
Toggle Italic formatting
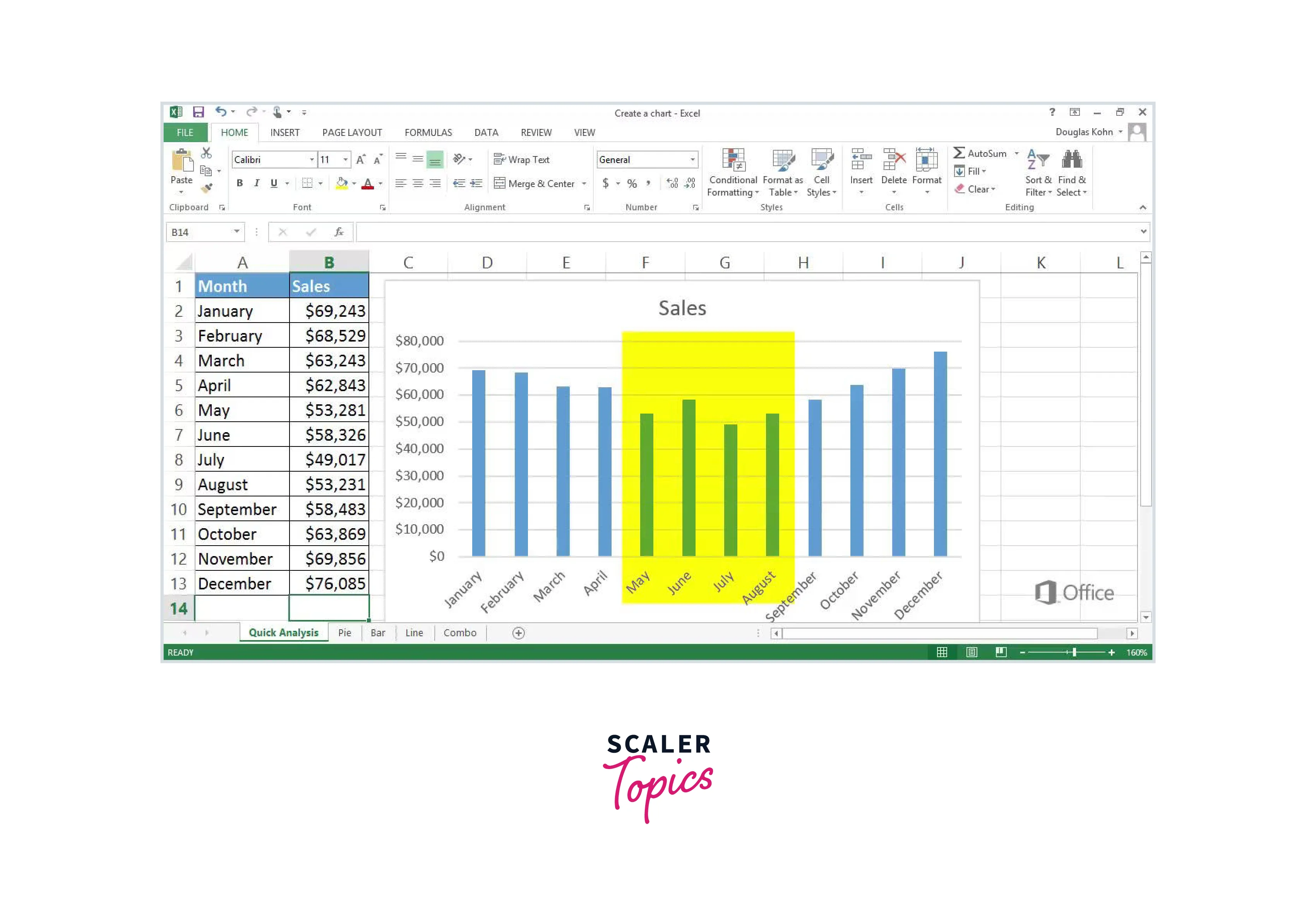click(257, 183)
